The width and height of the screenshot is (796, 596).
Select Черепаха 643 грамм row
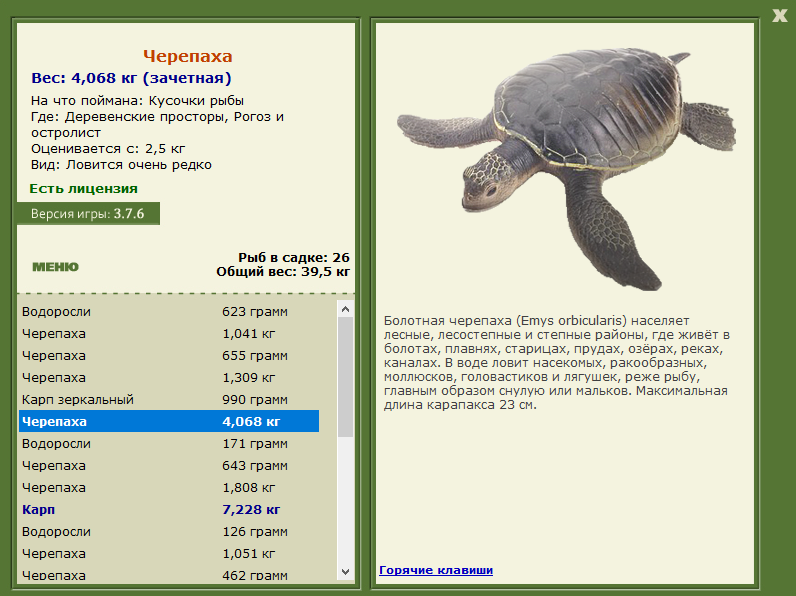point(169,466)
